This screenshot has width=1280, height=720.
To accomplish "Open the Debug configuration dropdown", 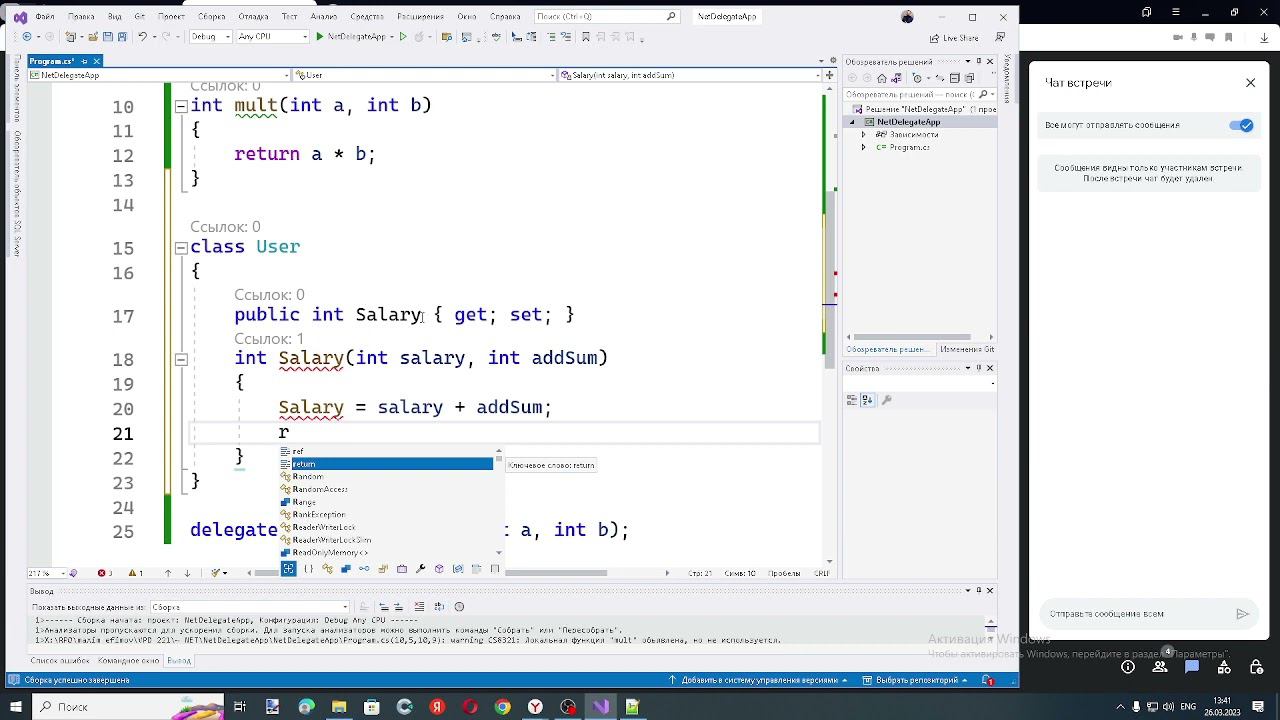I will pyautogui.click(x=210, y=37).
